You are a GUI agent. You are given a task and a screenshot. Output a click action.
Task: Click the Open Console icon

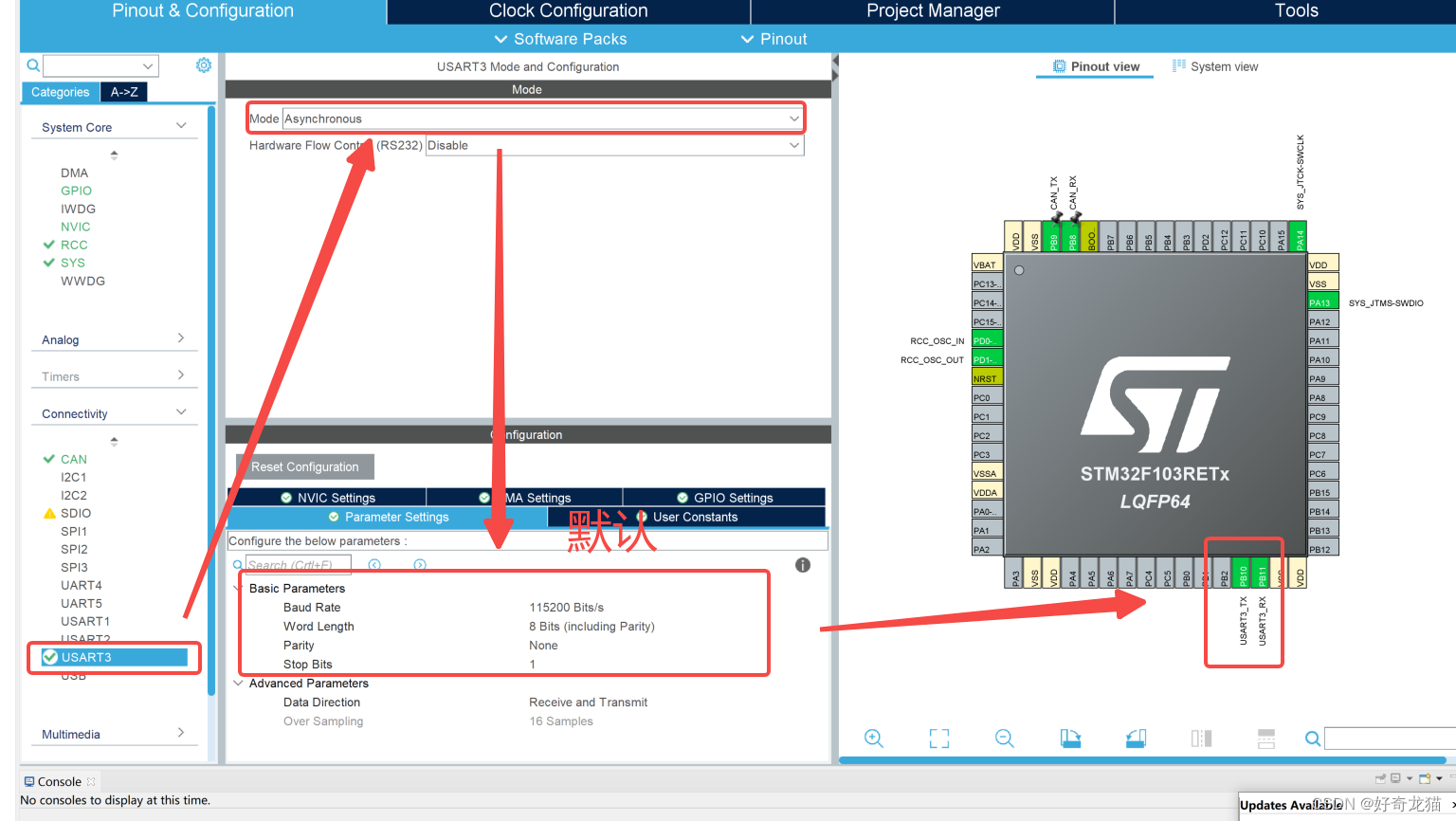1424,778
